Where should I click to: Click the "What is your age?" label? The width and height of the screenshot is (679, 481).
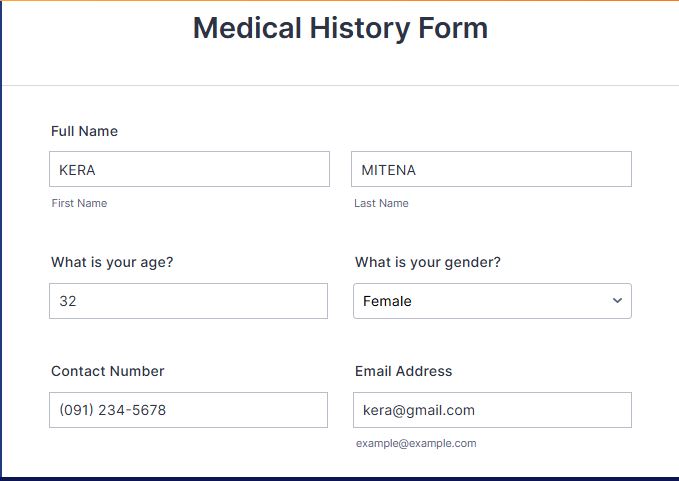pos(112,263)
